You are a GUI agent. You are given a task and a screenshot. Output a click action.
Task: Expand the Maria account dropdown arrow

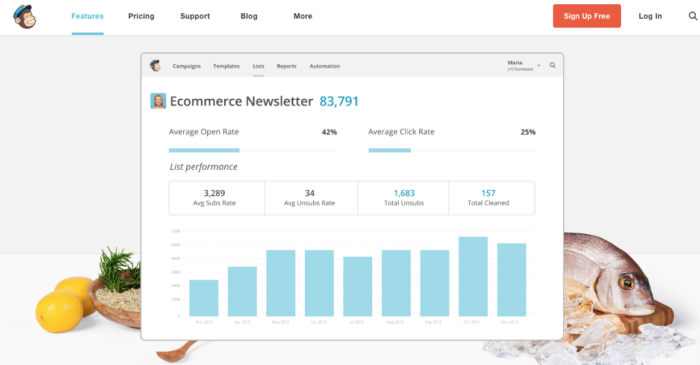[x=539, y=66]
